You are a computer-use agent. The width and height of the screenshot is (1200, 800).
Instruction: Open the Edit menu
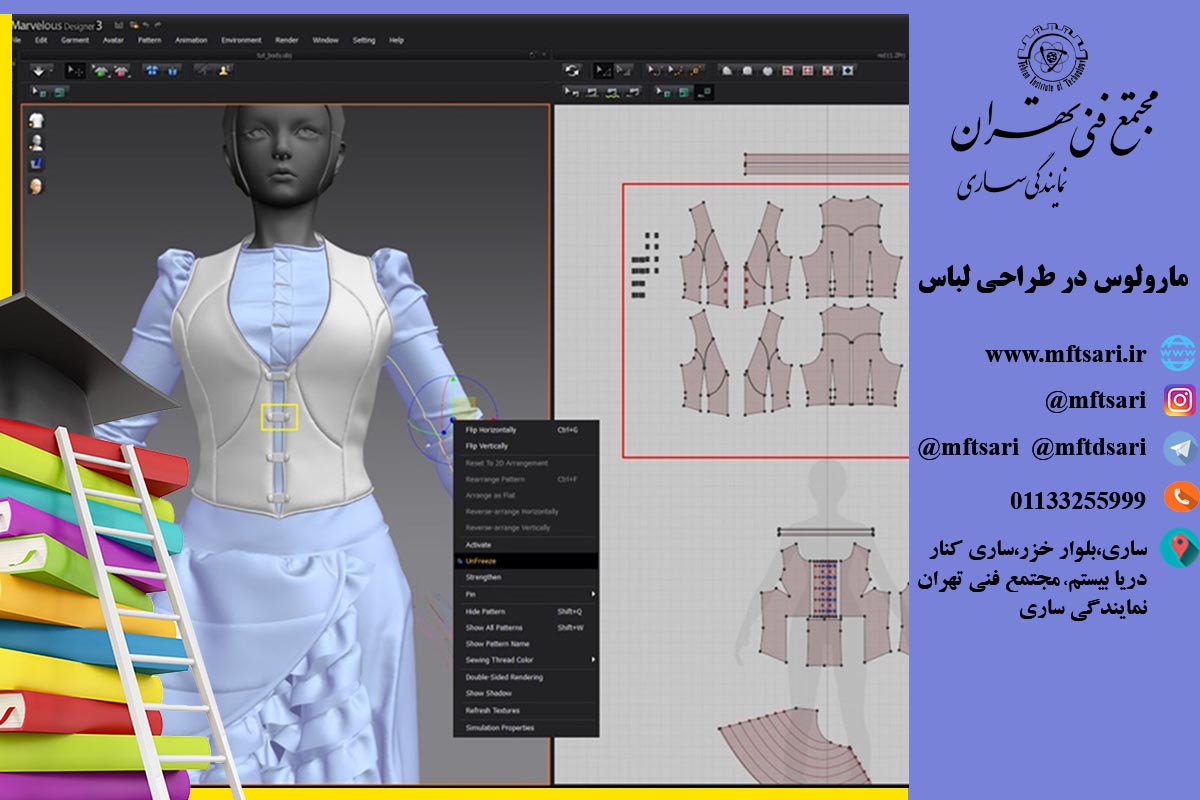41,40
